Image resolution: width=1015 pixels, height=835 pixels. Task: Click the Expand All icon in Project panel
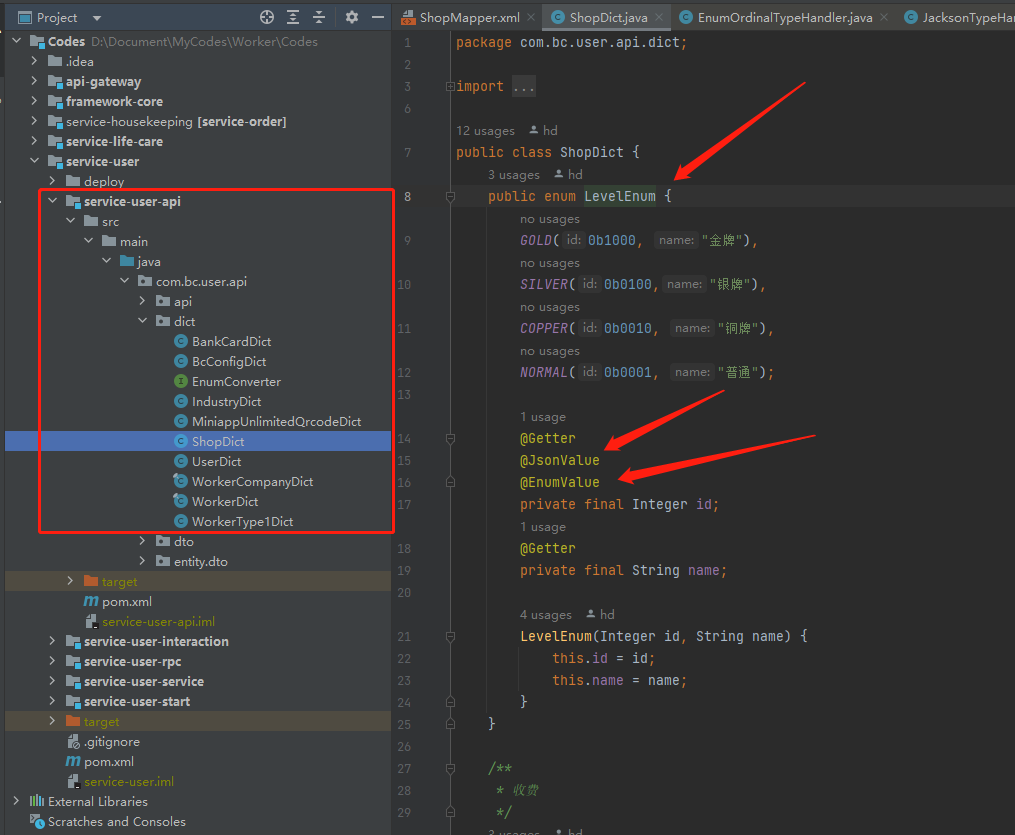(x=293, y=17)
